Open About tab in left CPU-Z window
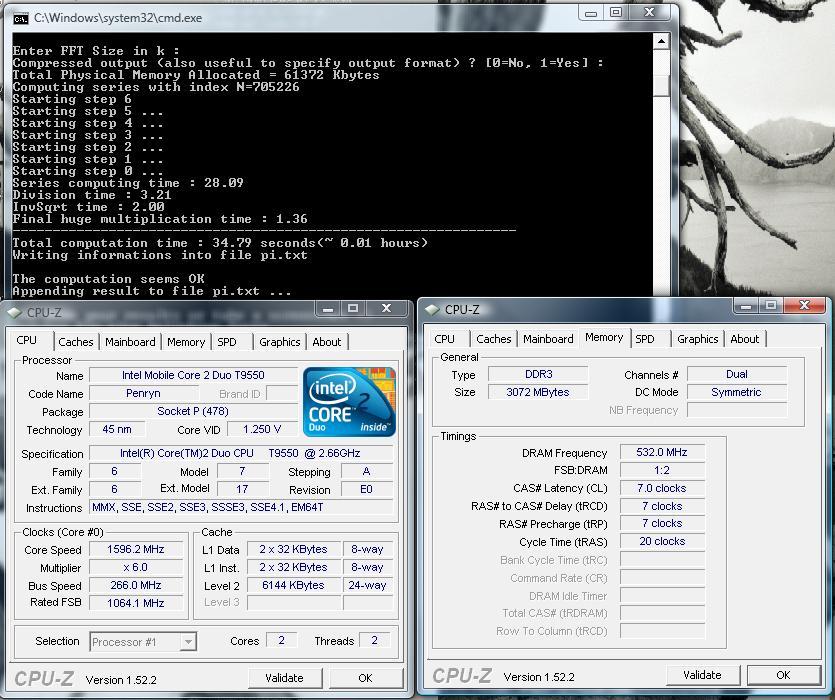 (x=326, y=342)
